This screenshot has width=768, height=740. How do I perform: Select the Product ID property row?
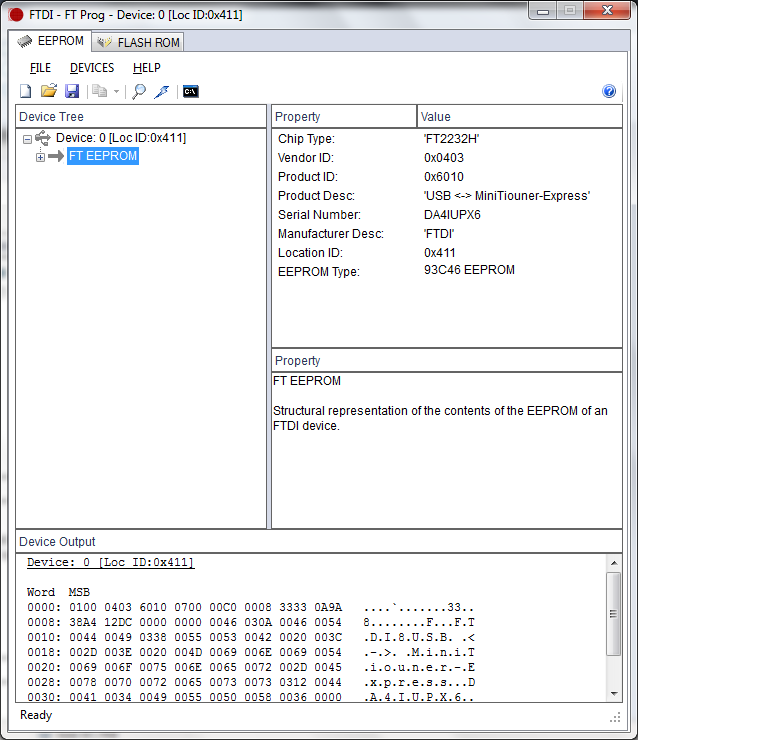447,177
